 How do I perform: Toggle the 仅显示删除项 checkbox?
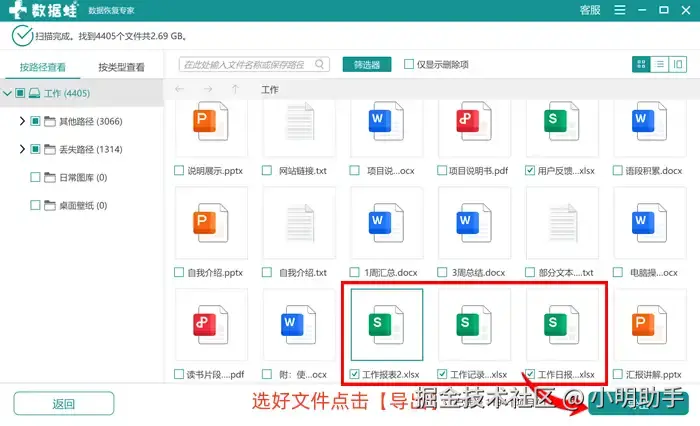point(408,64)
